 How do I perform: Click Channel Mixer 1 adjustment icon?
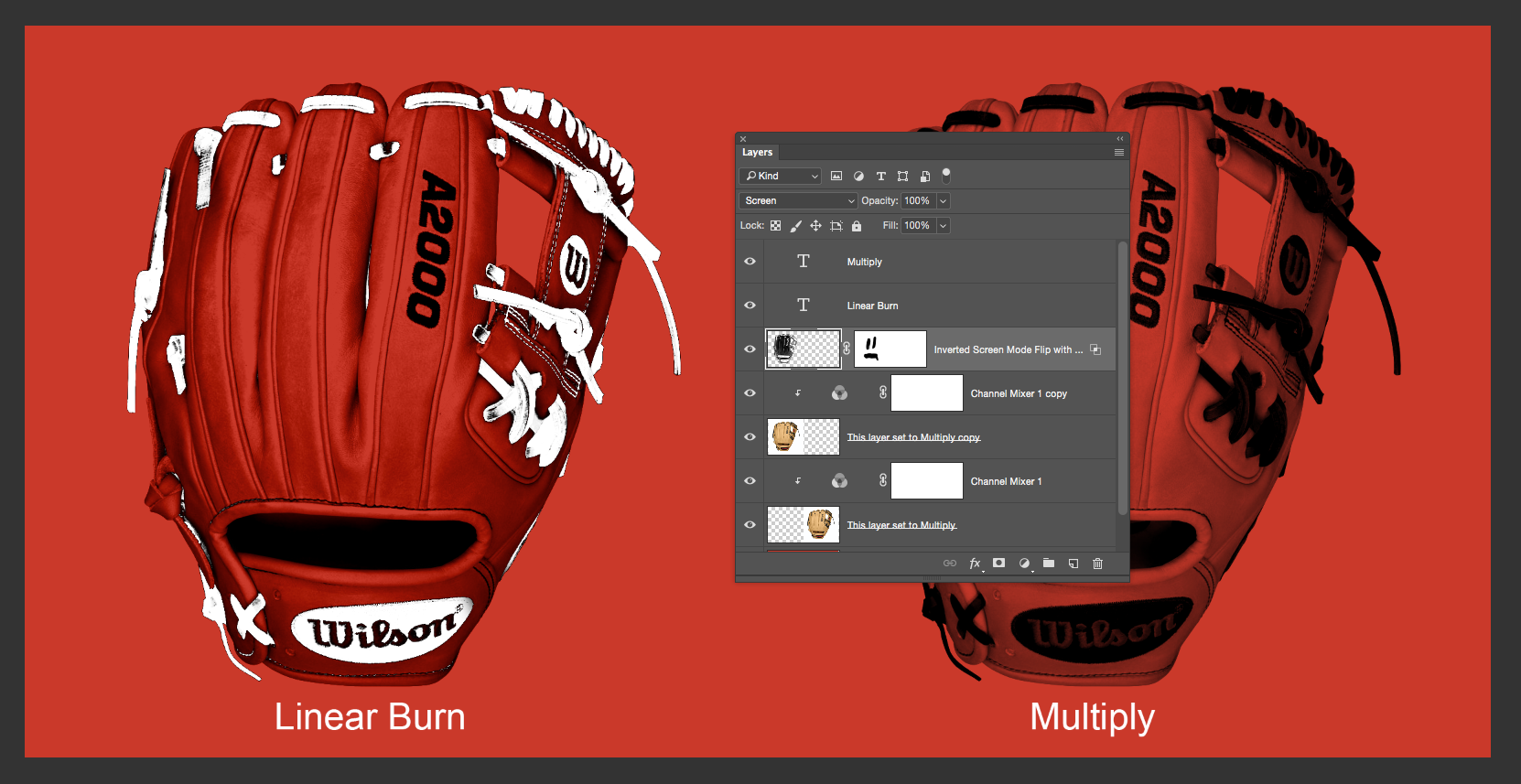pos(839,481)
